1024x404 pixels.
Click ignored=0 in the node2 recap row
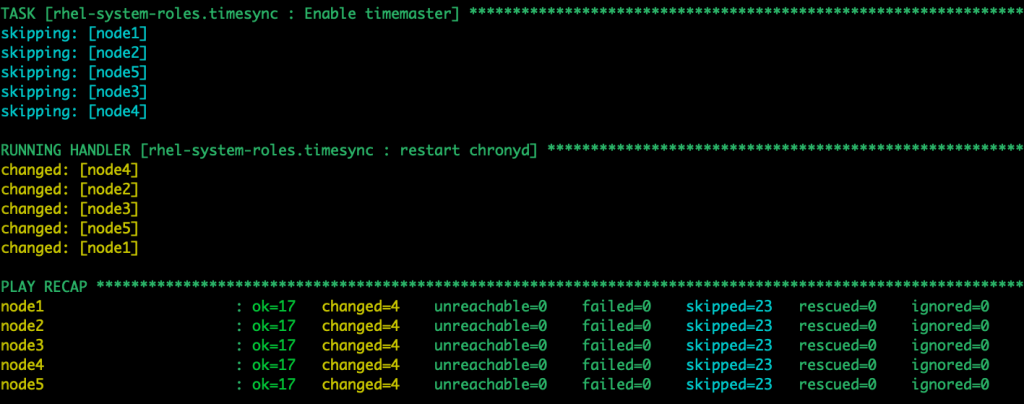pyautogui.click(x=950, y=326)
